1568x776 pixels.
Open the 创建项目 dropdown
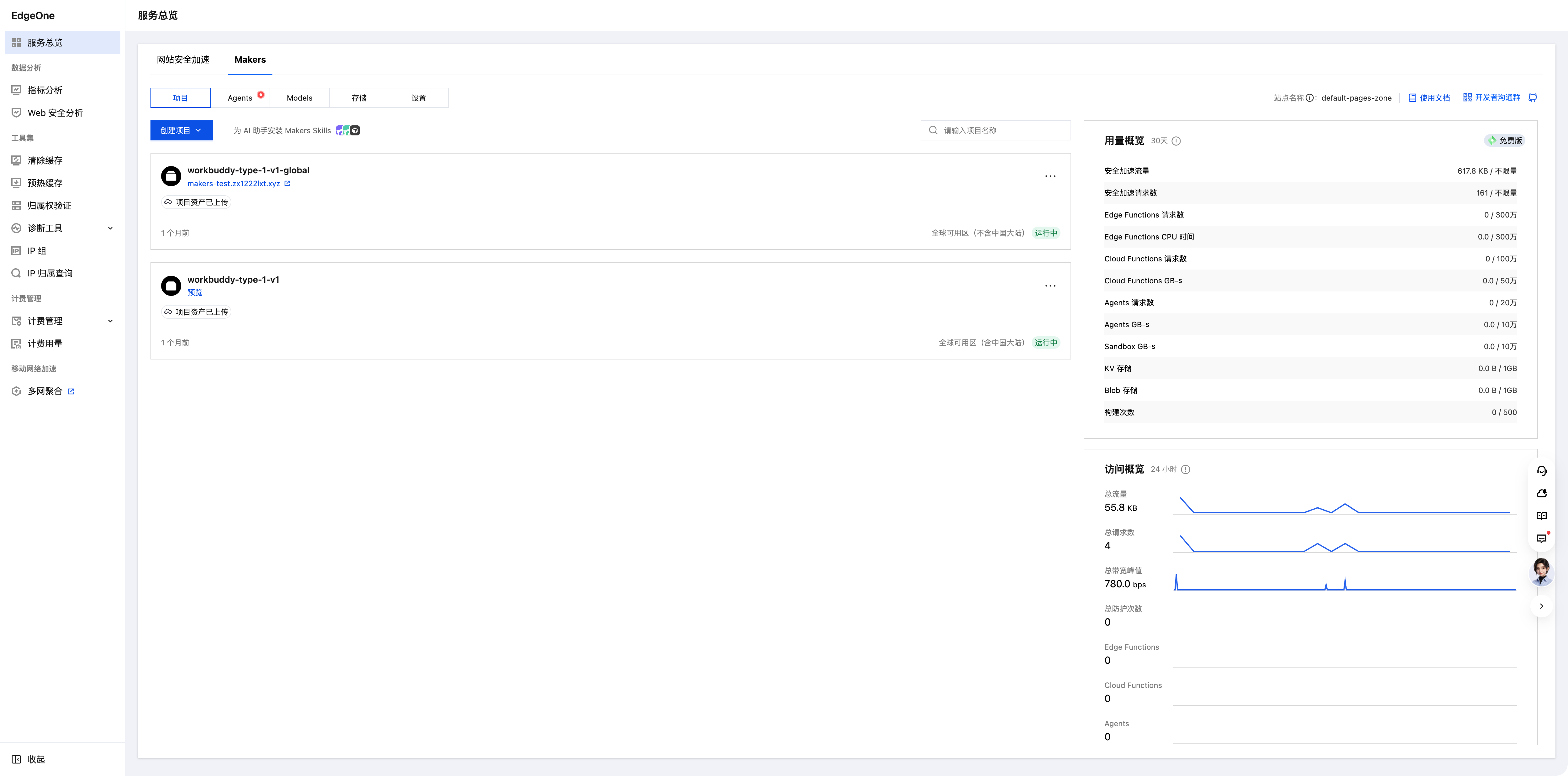182,130
